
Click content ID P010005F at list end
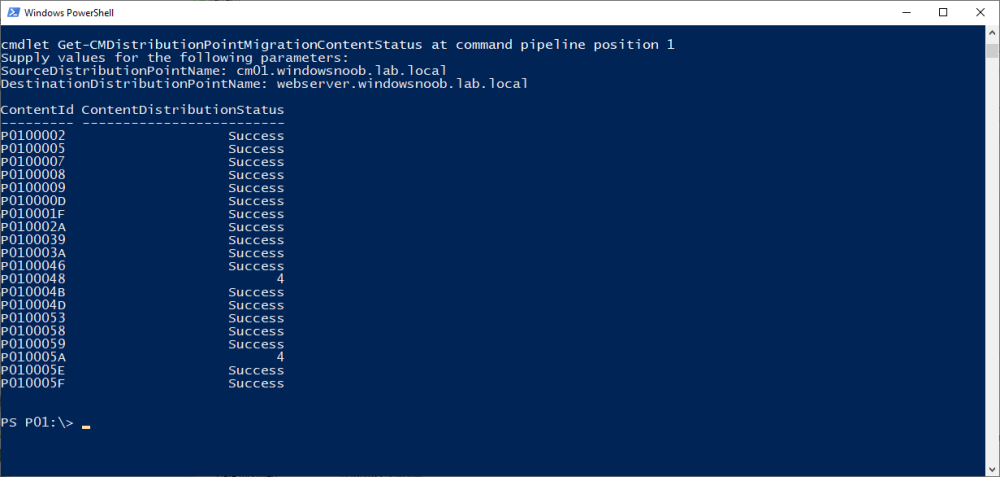(33, 383)
